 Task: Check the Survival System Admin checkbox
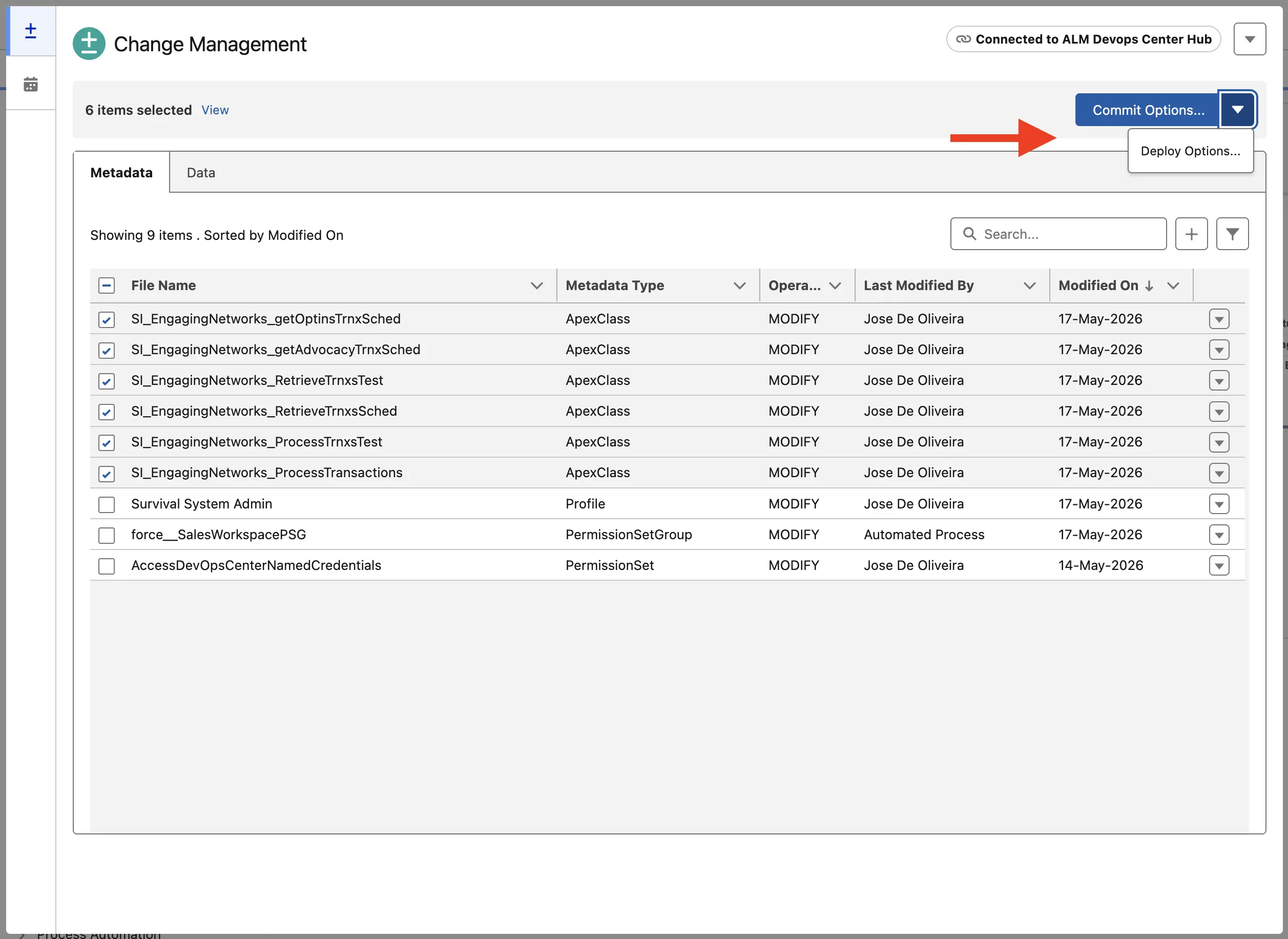pyautogui.click(x=106, y=504)
